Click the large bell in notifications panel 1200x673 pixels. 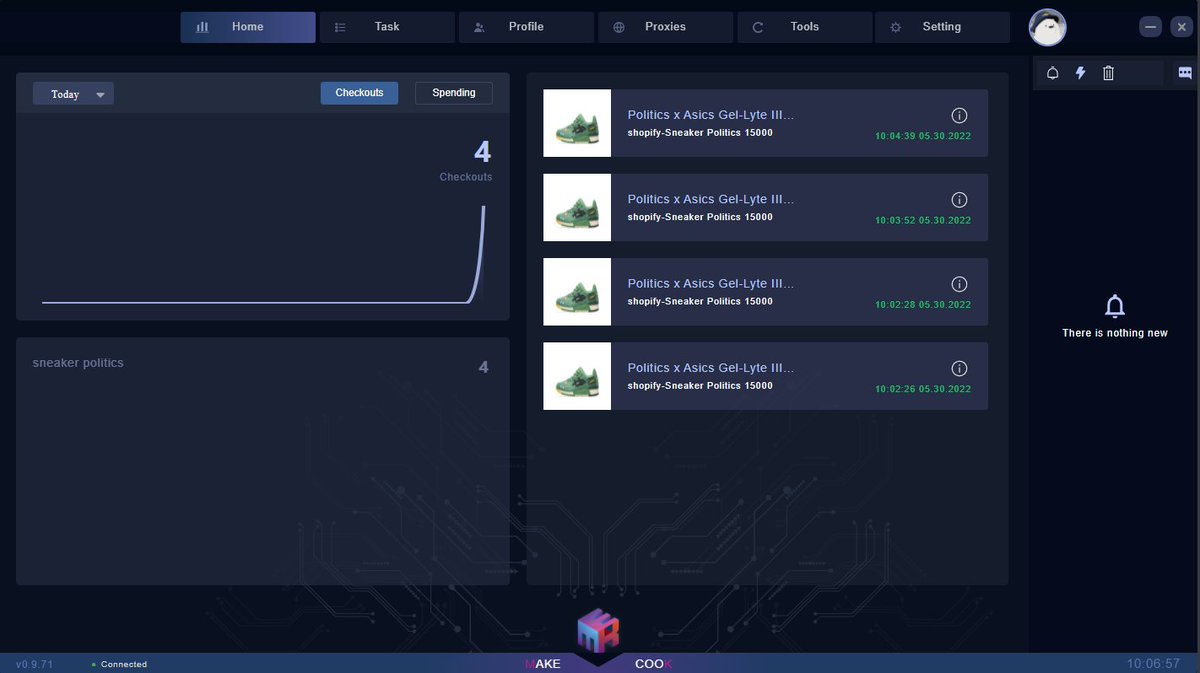[x=1115, y=306]
